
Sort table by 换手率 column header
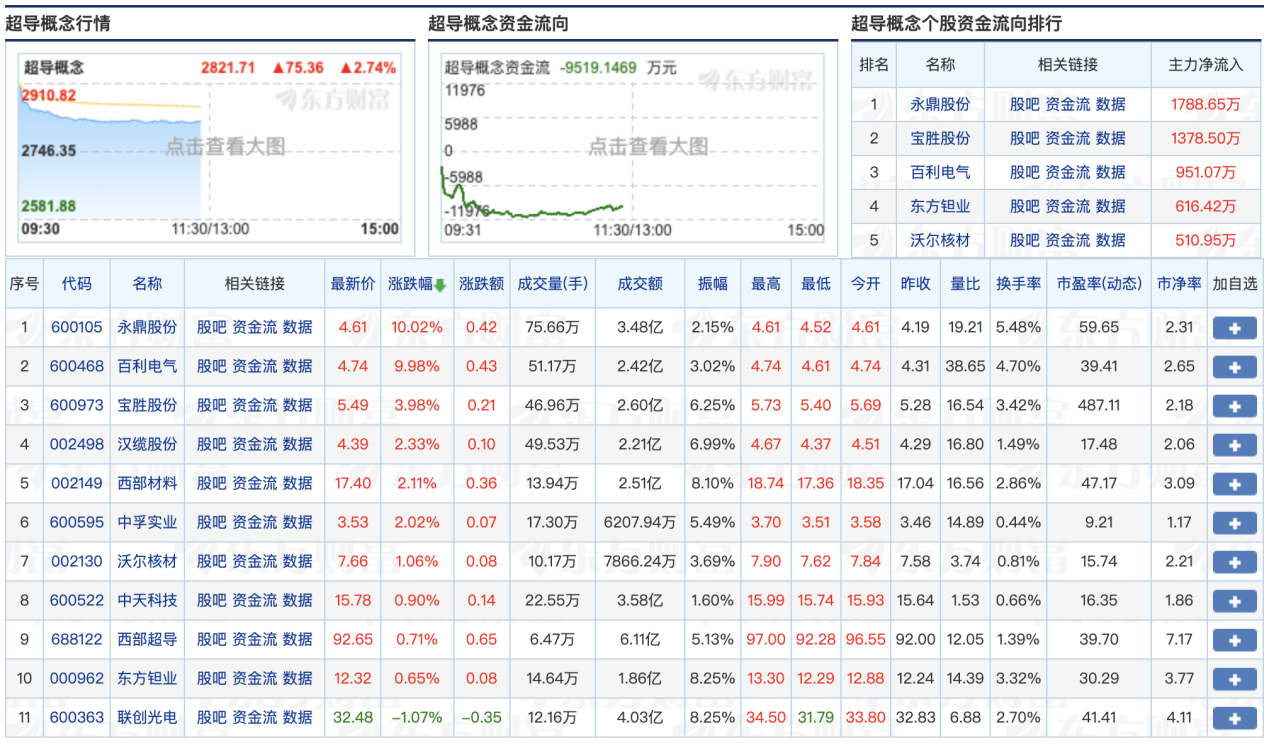(1018, 283)
